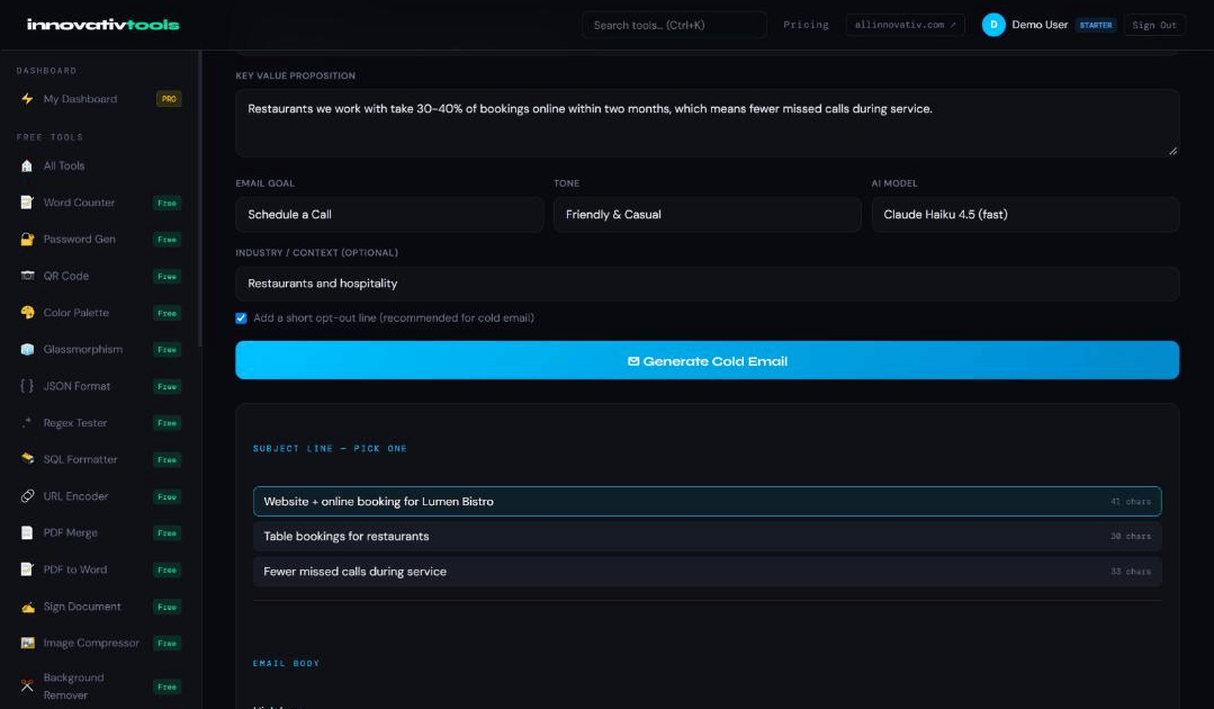
Task: Click the Sign Out button
Action: pos(1154,25)
